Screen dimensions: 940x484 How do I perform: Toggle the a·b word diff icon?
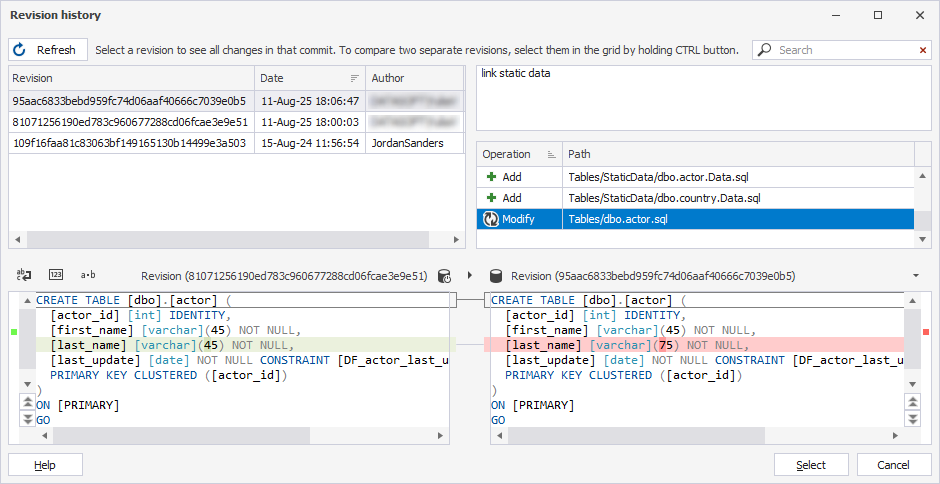(88, 275)
